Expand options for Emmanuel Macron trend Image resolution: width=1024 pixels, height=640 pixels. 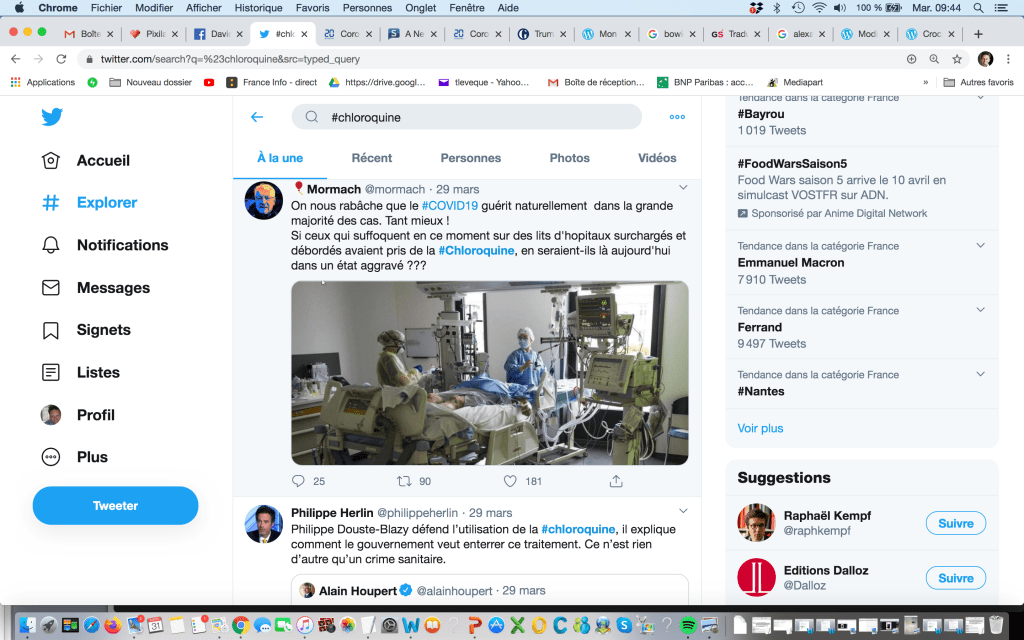(x=980, y=246)
